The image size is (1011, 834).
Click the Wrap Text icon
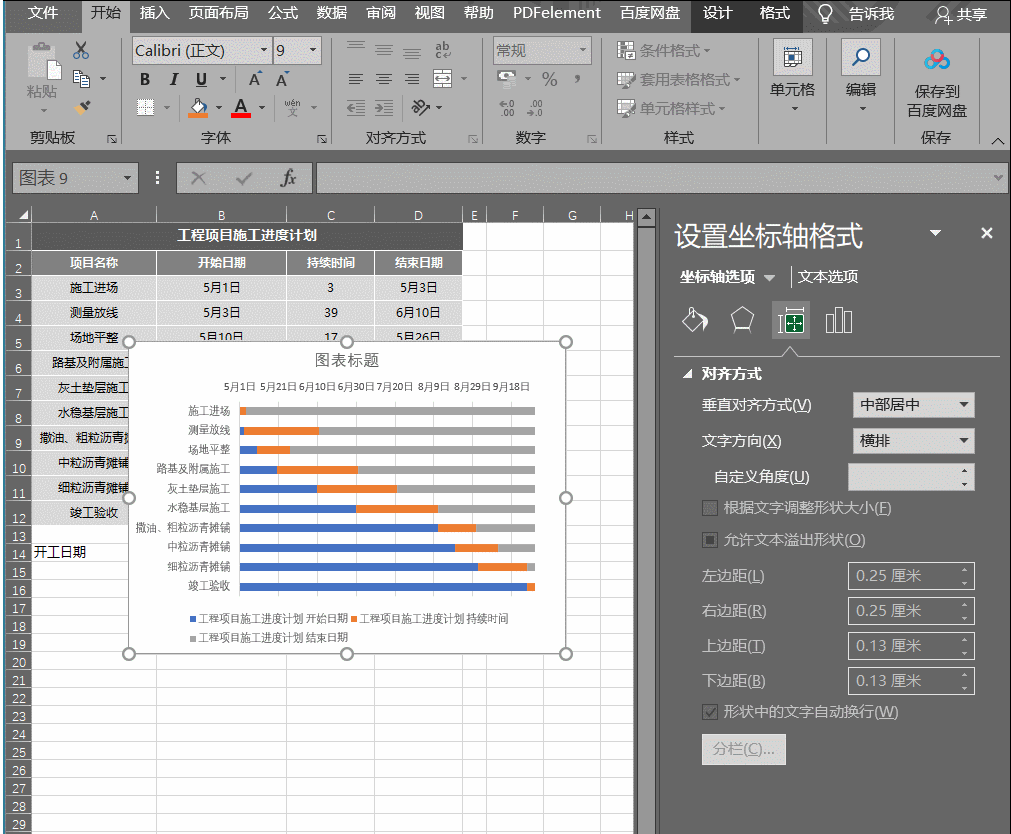(x=442, y=50)
